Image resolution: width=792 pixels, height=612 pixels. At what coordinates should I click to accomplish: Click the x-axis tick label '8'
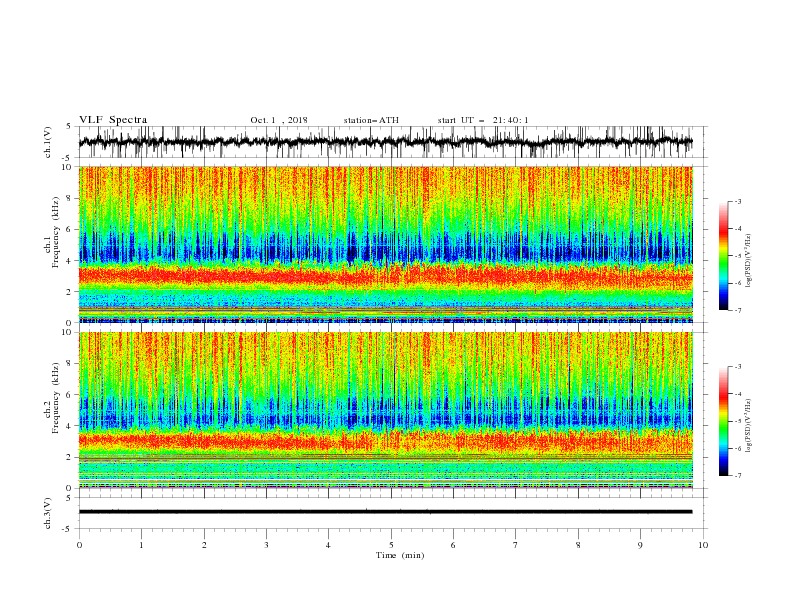[578, 545]
